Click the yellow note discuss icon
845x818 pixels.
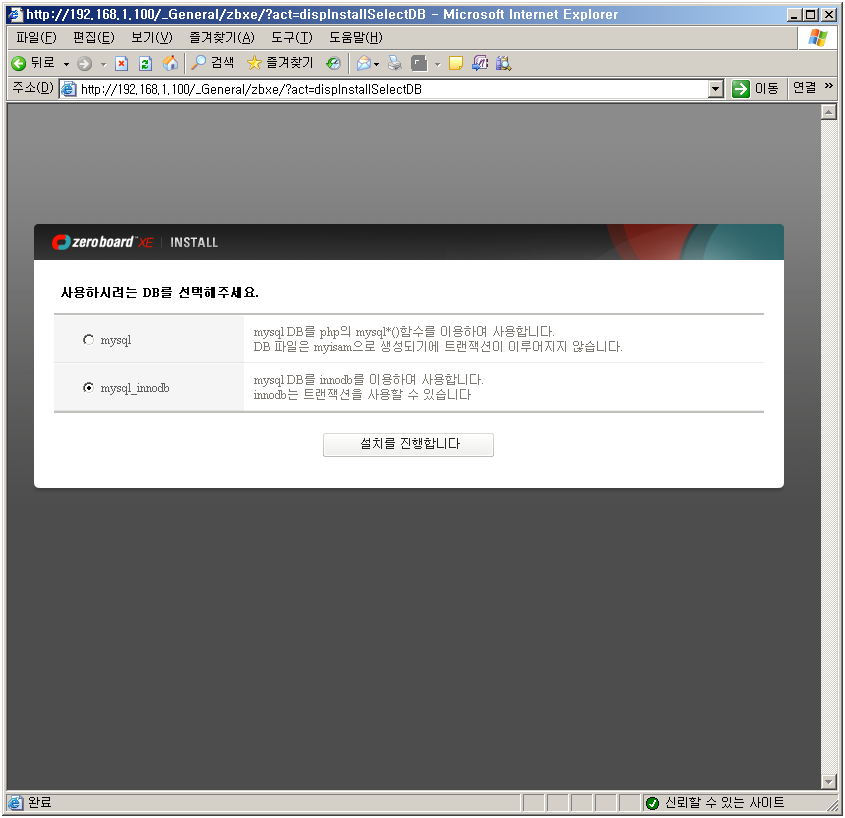tap(456, 64)
